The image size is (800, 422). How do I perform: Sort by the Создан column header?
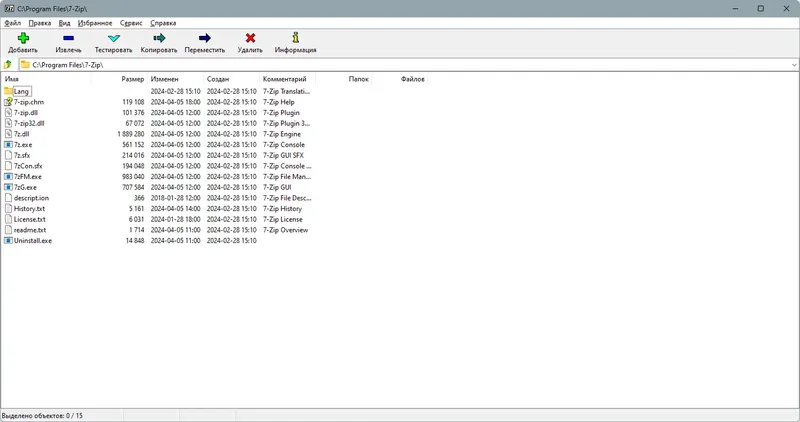click(232, 79)
